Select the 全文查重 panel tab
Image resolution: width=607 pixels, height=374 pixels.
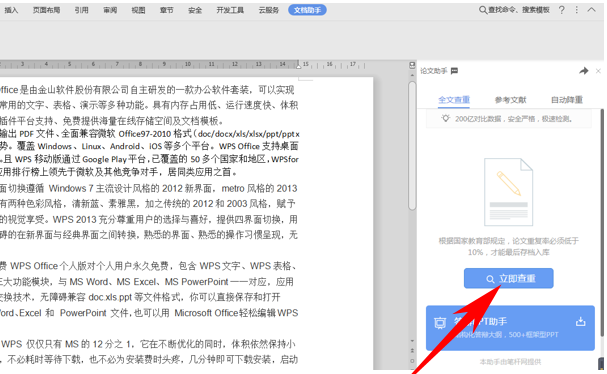(454, 100)
